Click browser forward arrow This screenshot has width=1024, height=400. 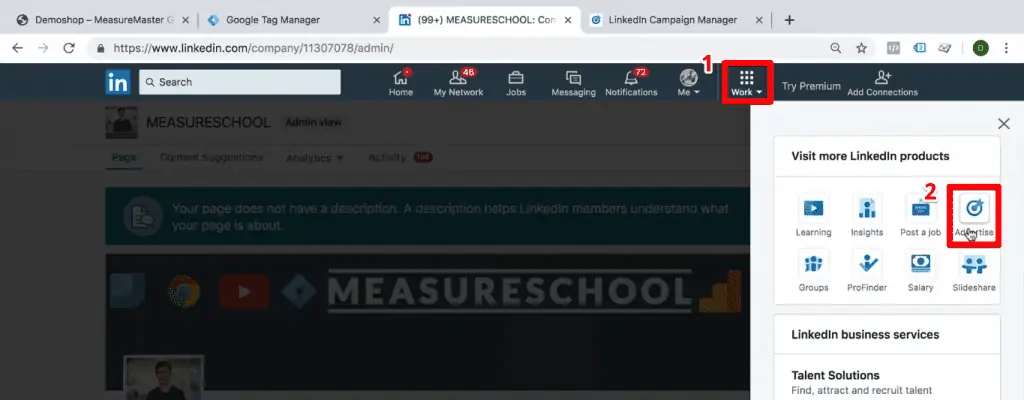(x=43, y=48)
